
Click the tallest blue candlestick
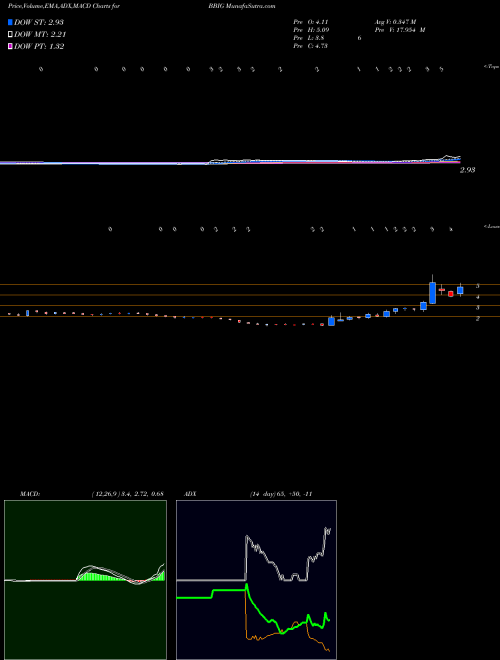tap(432, 293)
